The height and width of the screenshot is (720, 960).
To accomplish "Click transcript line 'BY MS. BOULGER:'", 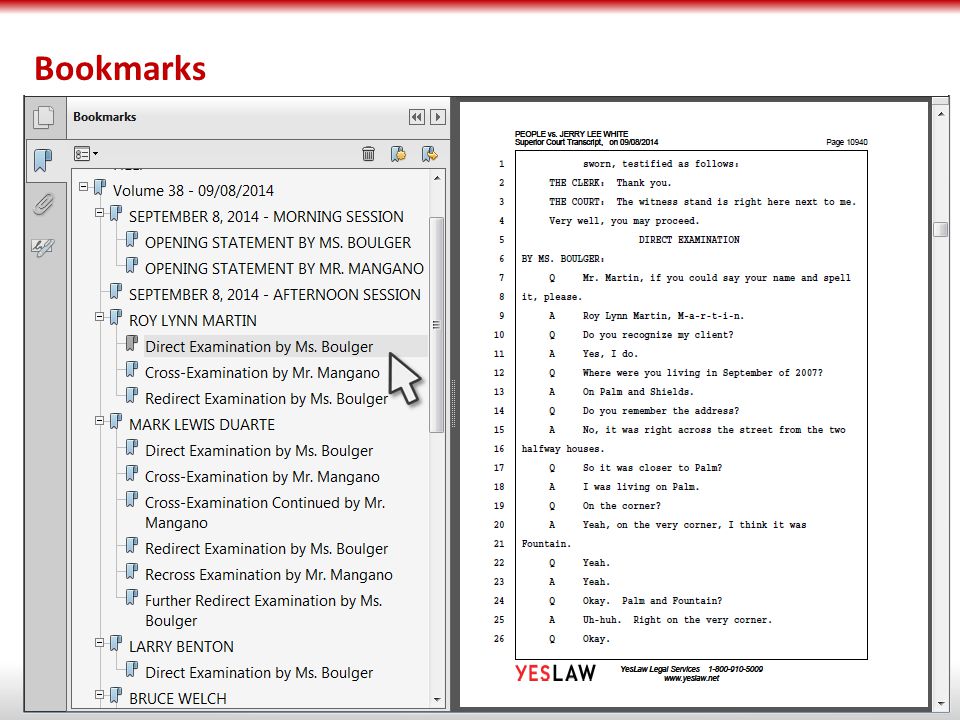I will [563, 258].
